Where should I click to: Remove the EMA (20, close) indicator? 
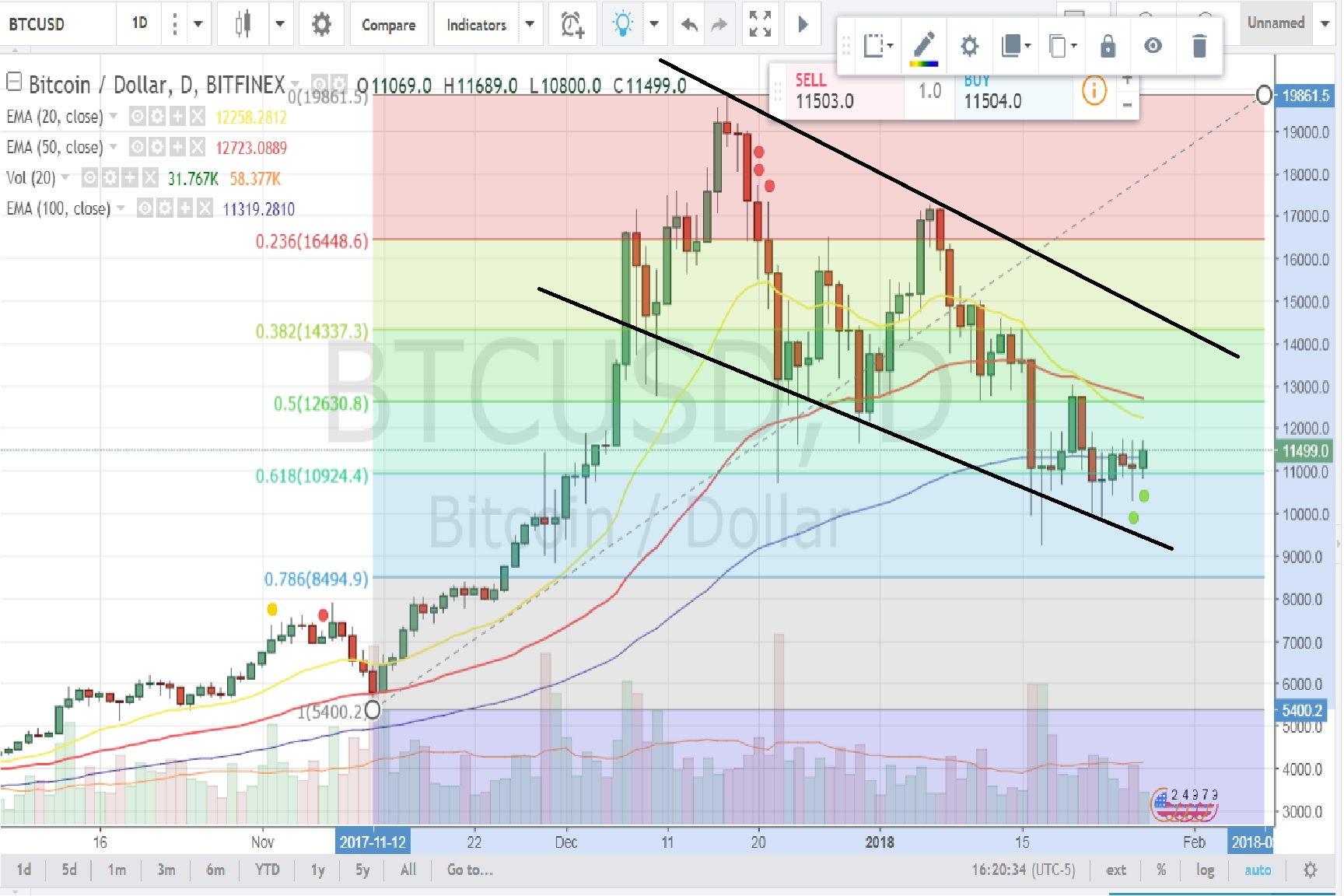(198, 117)
